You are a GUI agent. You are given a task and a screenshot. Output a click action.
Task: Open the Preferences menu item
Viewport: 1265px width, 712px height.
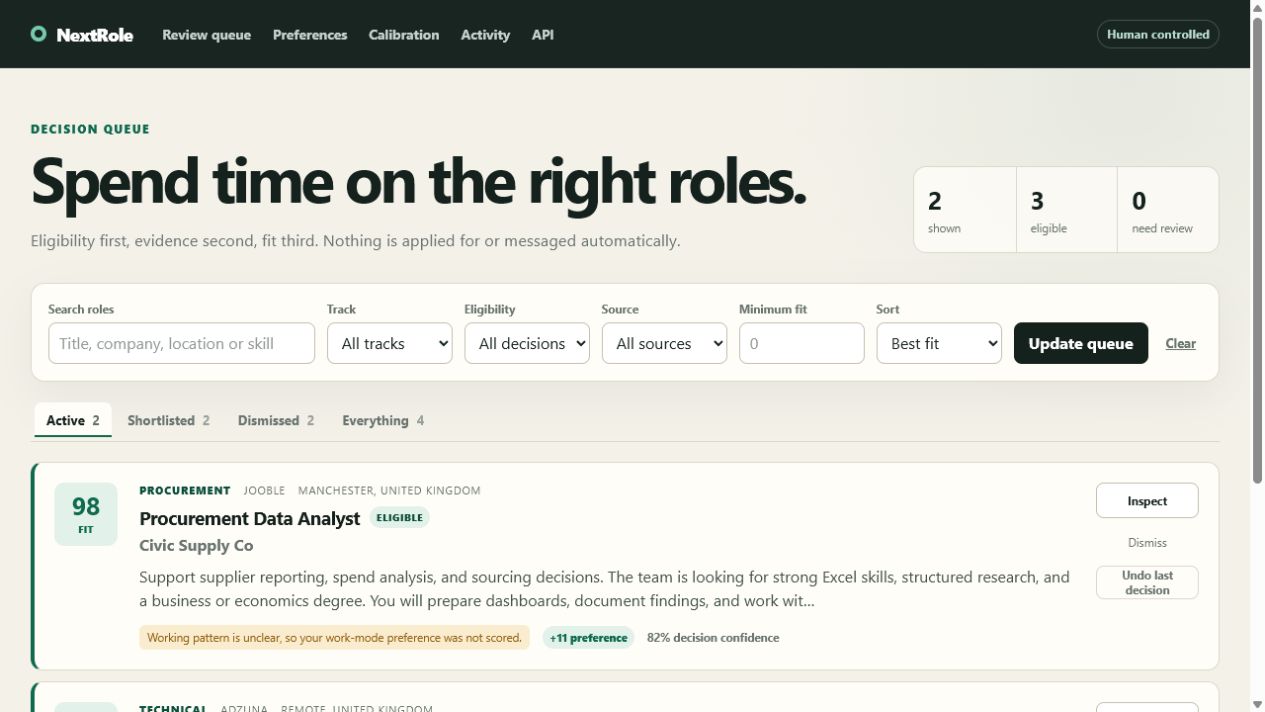coord(310,34)
